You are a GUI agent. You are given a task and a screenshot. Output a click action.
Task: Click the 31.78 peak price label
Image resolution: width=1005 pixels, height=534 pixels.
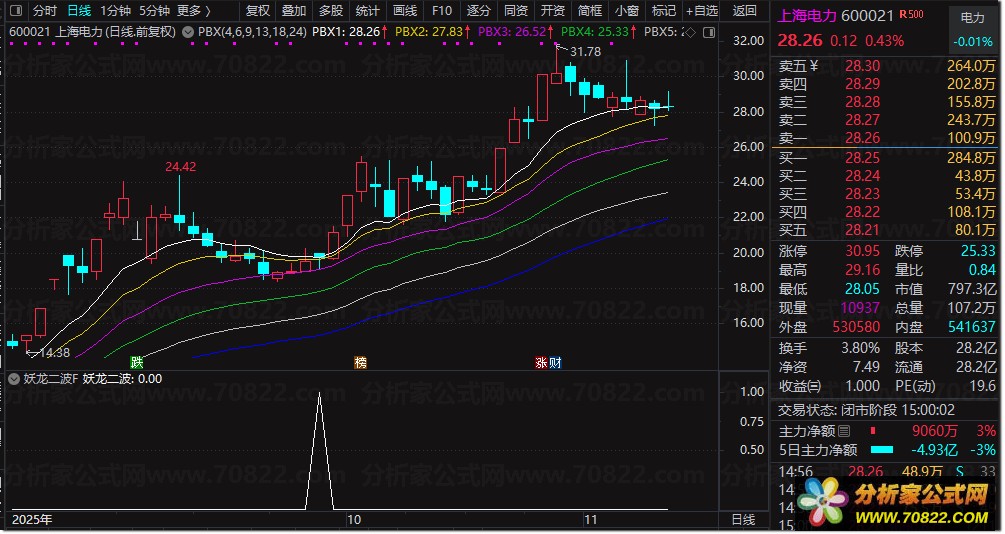coord(585,52)
